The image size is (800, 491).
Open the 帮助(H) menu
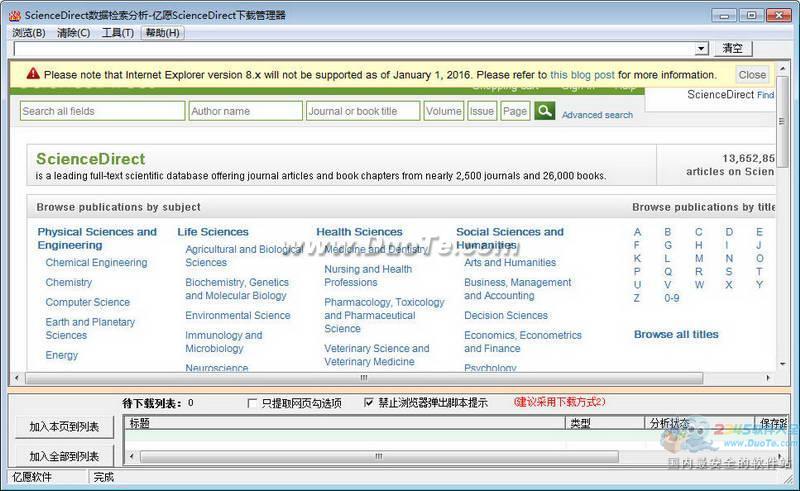click(x=162, y=33)
